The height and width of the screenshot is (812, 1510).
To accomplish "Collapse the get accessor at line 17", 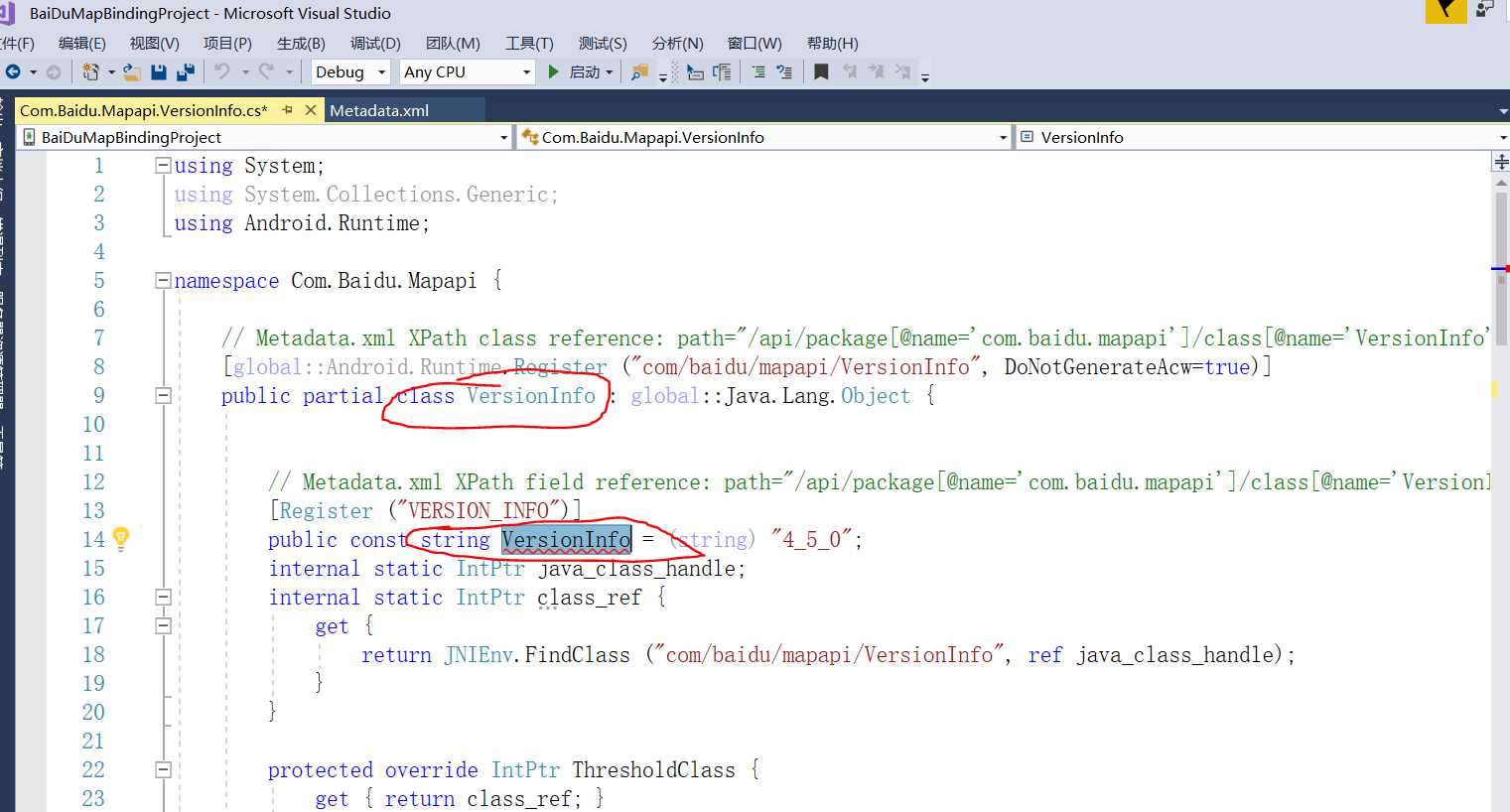I will click(x=163, y=626).
